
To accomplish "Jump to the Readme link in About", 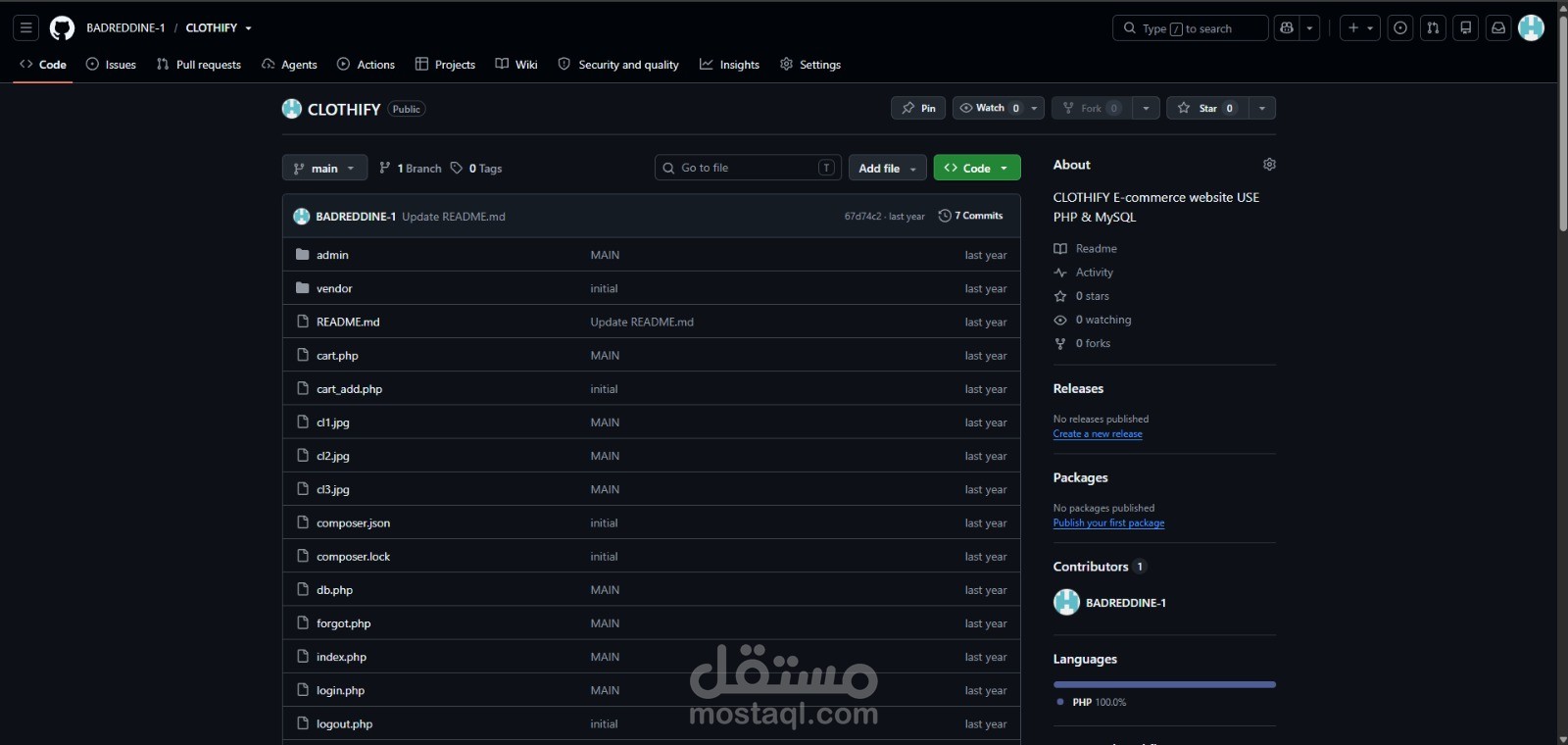I will 1086,249.
